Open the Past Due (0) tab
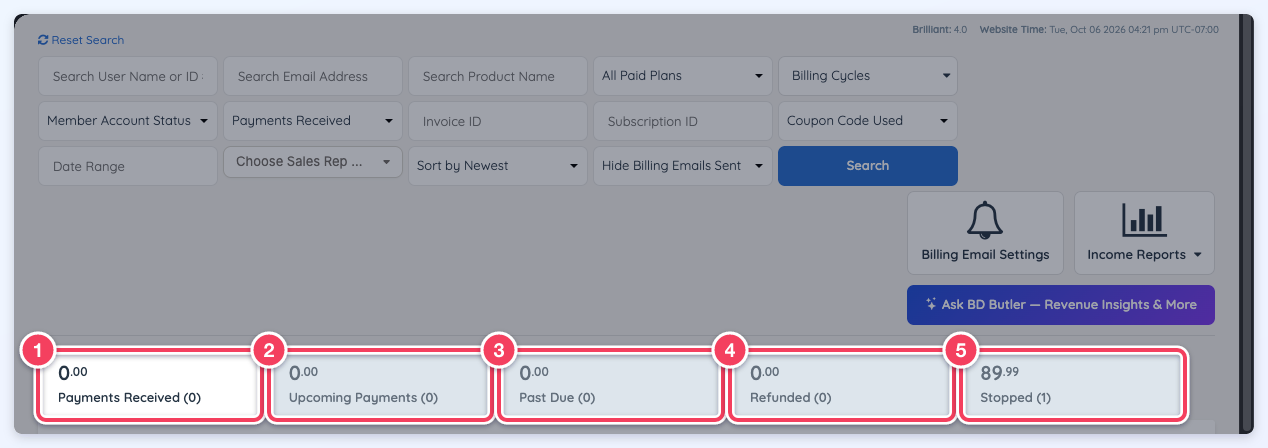The image size is (1268, 448). (610, 385)
